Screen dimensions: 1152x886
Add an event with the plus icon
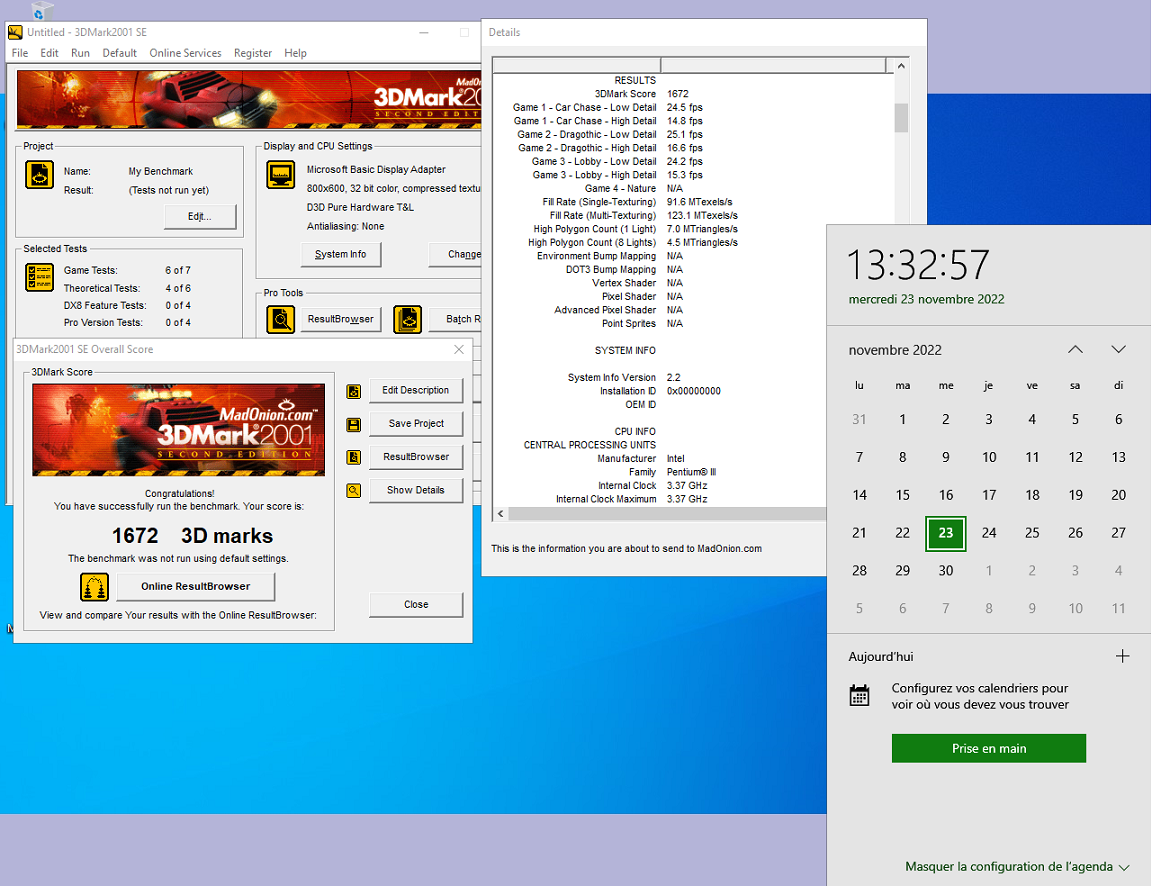click(1122, 656)
